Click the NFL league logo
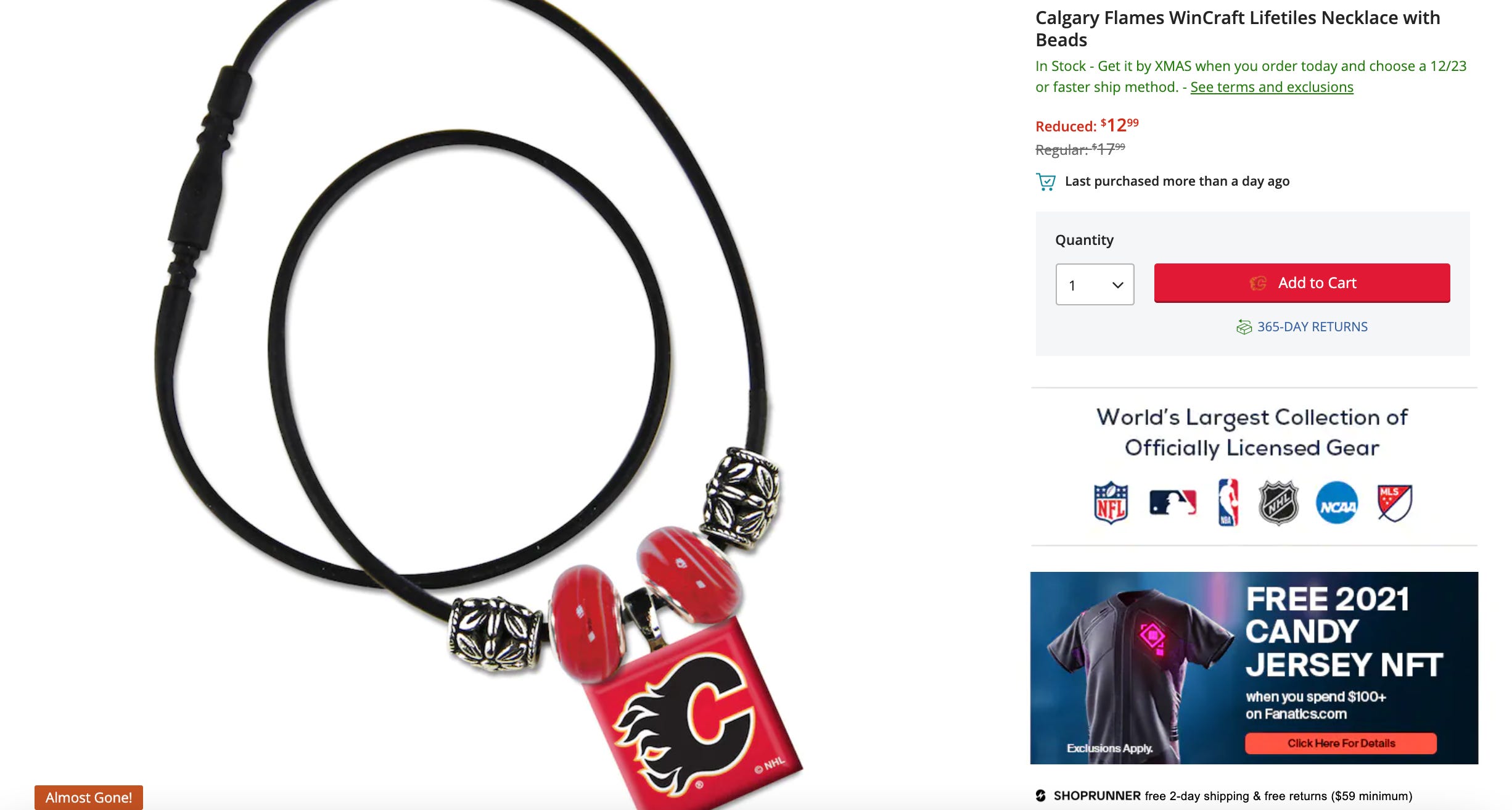Image resolution: width=1512 pixels, height=810 pixels. [x=1111, y=503]
